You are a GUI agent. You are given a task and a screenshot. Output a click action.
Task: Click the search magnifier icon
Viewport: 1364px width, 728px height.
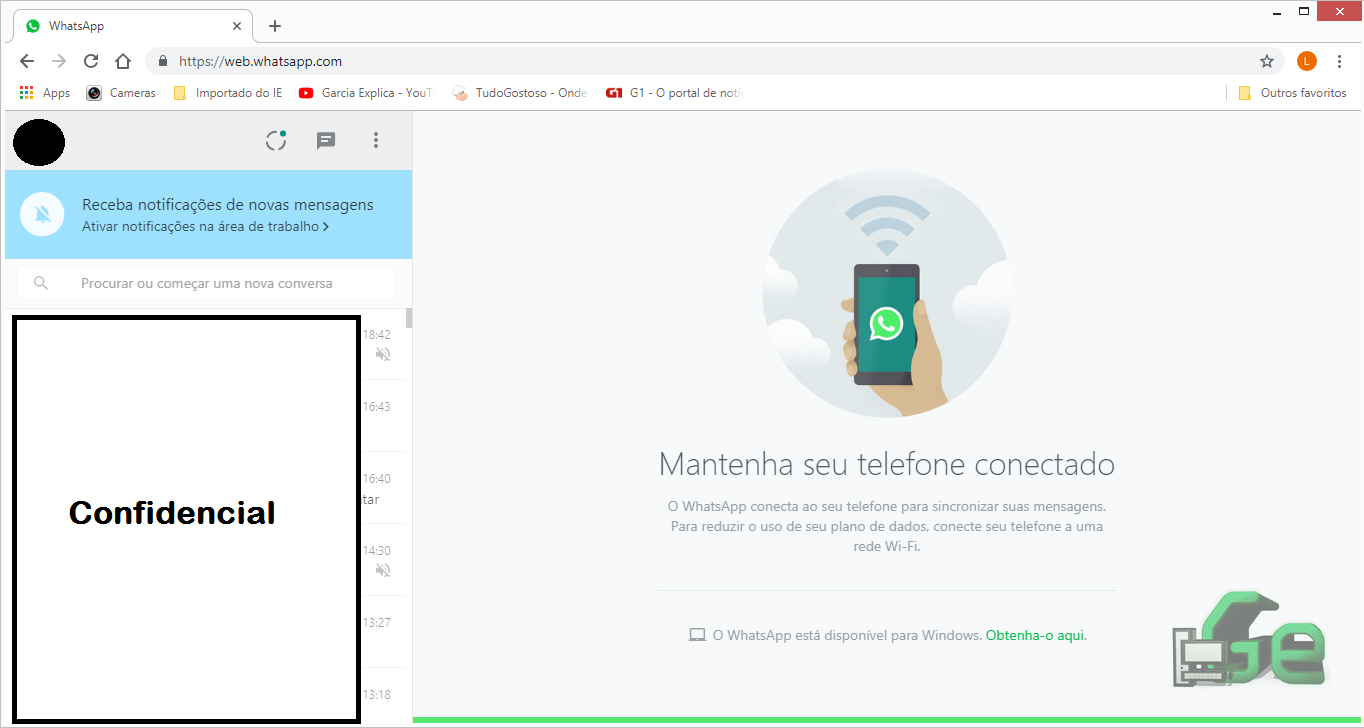(41, 283)
